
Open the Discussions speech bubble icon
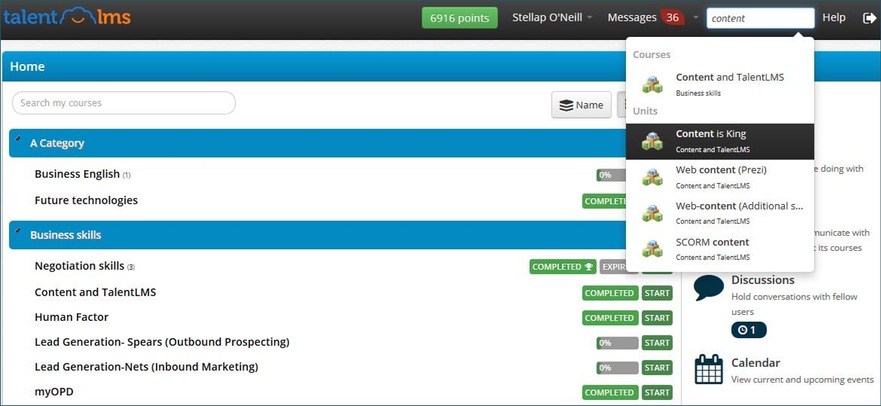coord(709,288)
